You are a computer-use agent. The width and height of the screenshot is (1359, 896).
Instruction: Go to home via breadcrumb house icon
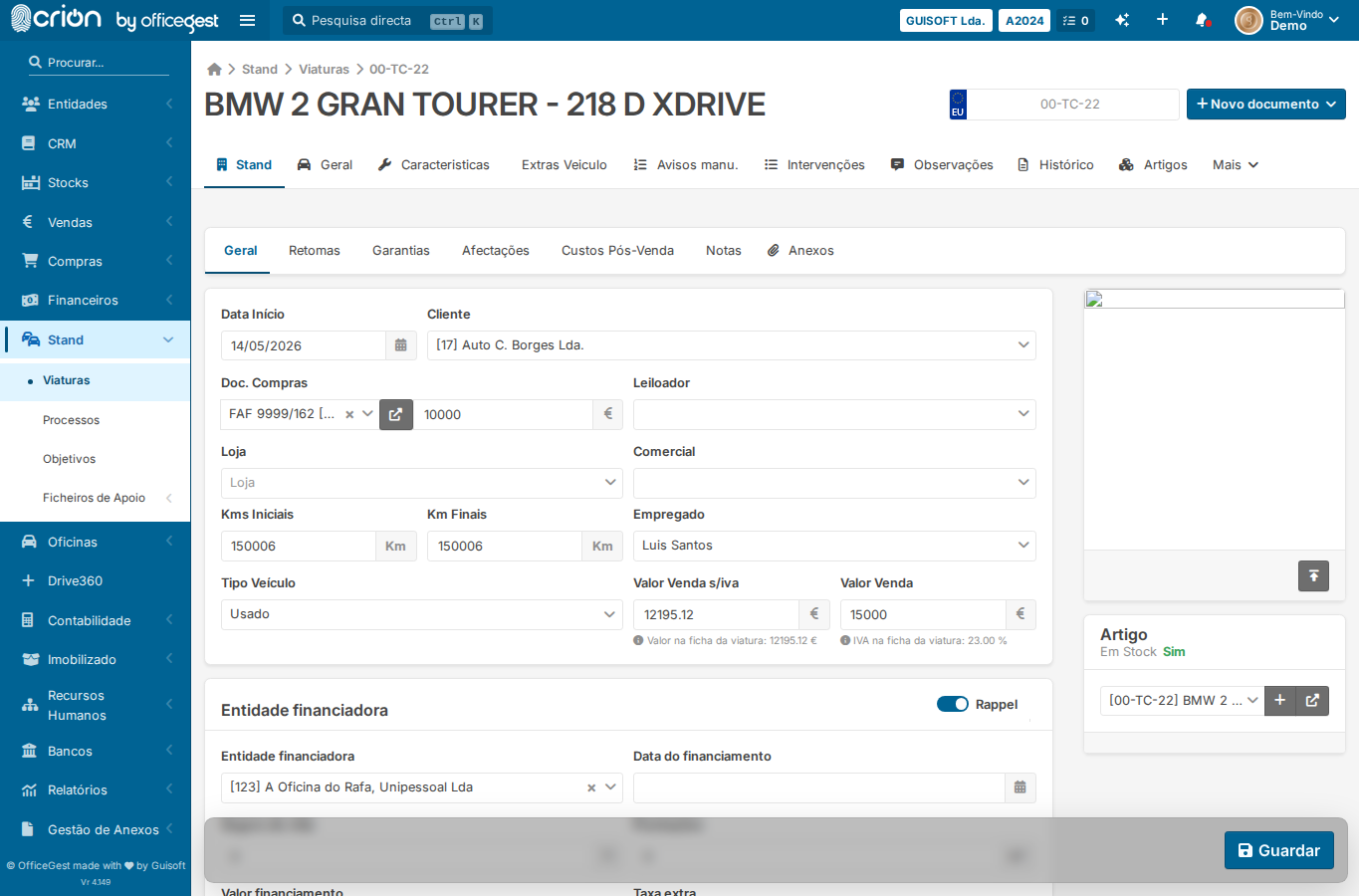[214, 69]
